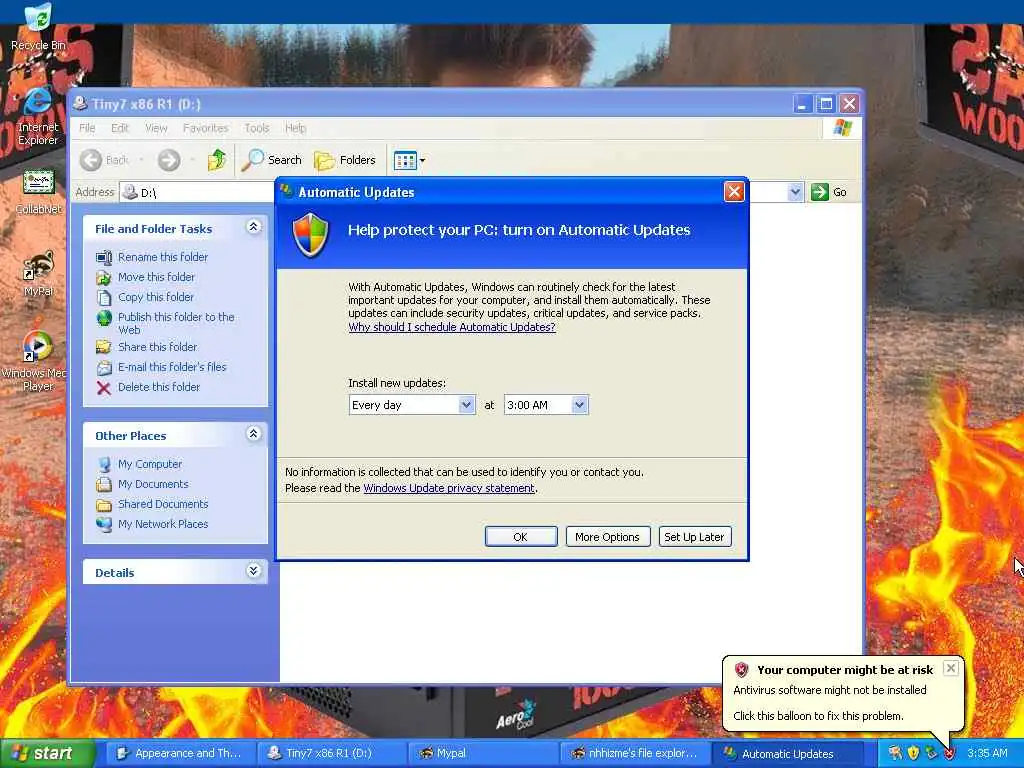
Task: Click the first system tray icon
Action: tap(895, 753)
